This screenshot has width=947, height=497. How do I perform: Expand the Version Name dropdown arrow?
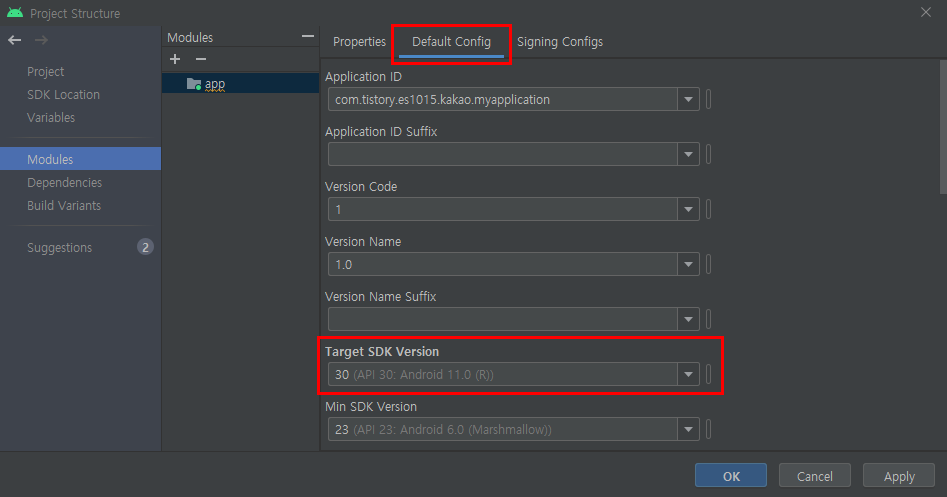coord(688,265)
